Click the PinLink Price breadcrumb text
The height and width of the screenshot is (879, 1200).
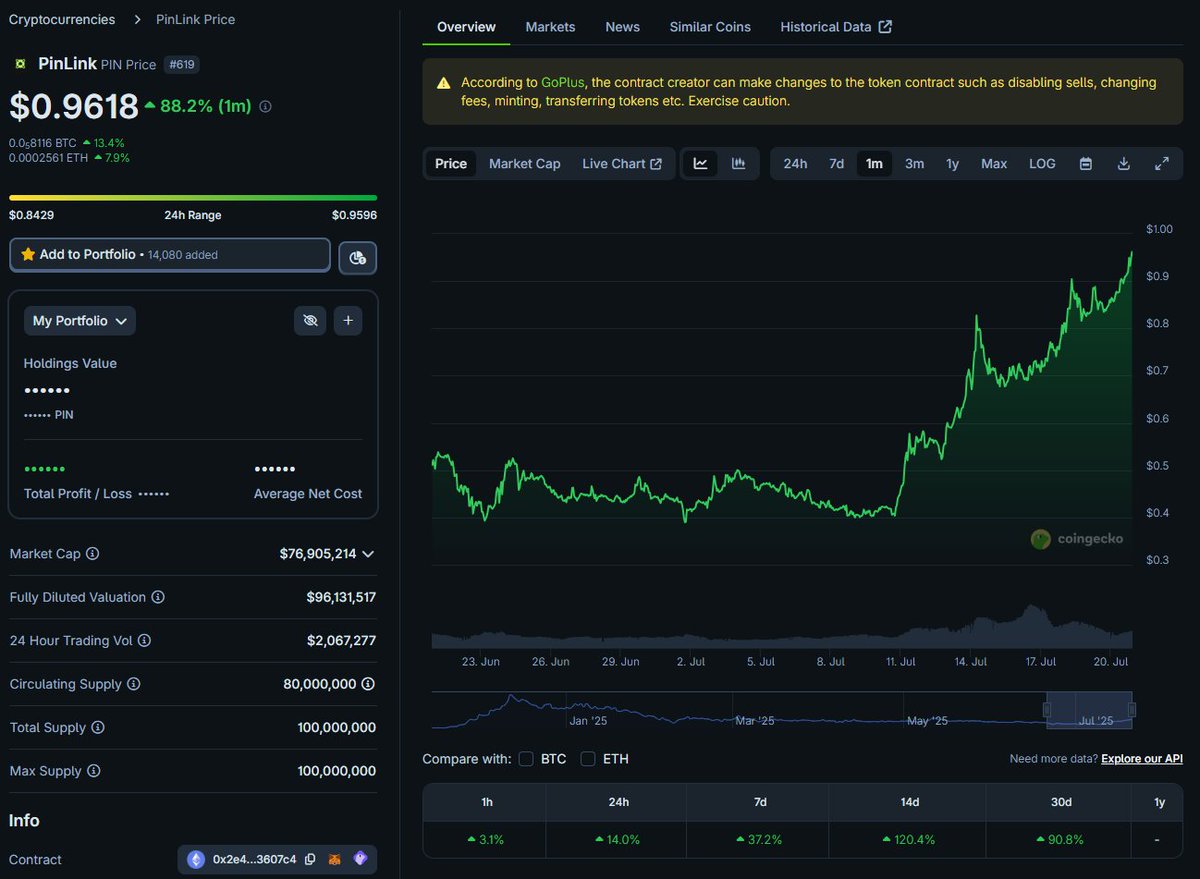[x=196, y=19]
